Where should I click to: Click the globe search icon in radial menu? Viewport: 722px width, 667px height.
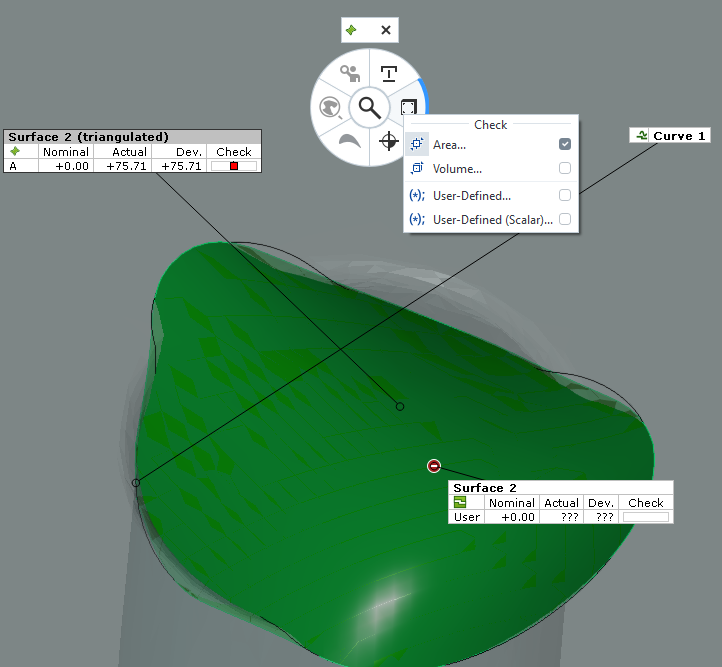click(330, 108)
